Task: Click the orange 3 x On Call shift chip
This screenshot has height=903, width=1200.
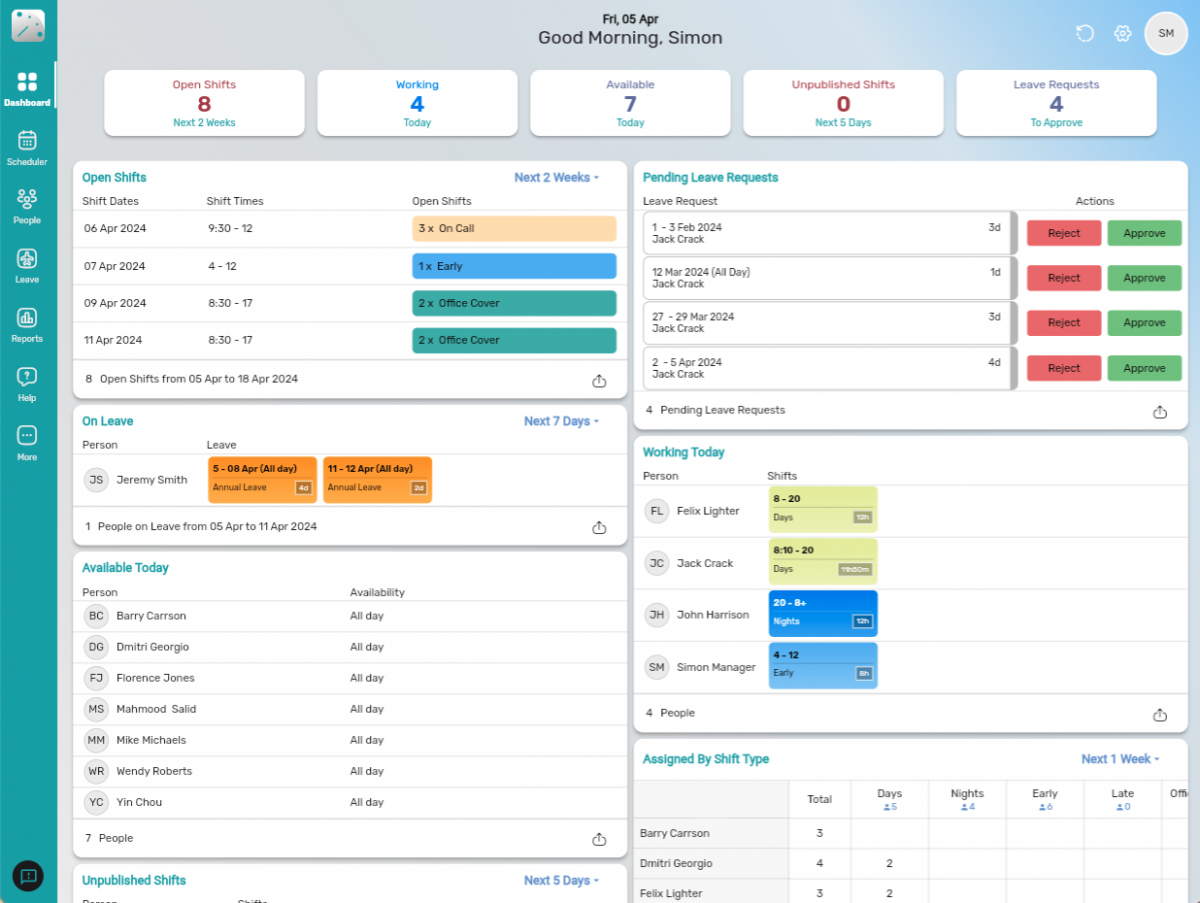Action: (514, 228)
